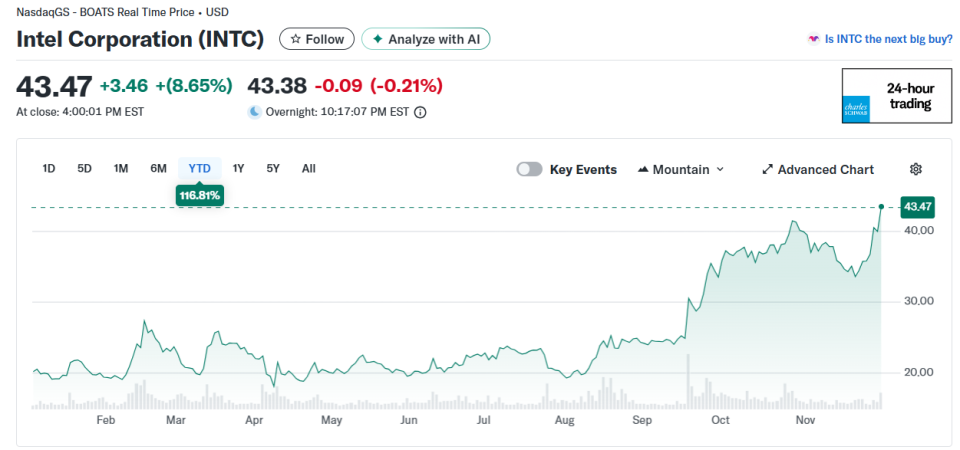Open chart settings gear icon
Viewport: 960px width, 450px height.
click(915, 169)
